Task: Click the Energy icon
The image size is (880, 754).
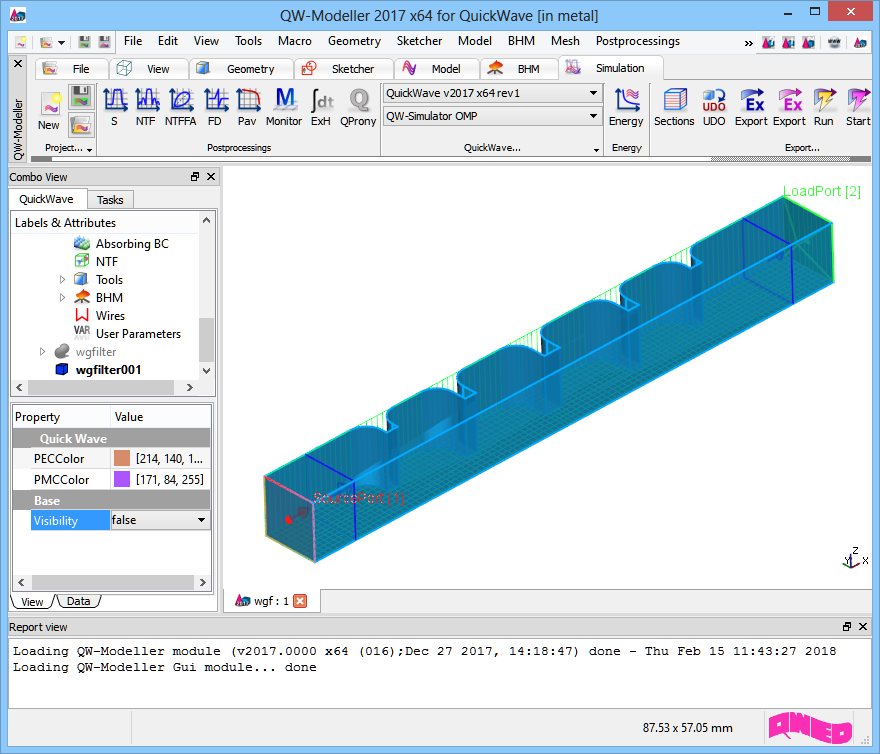Action: point(627,107)
